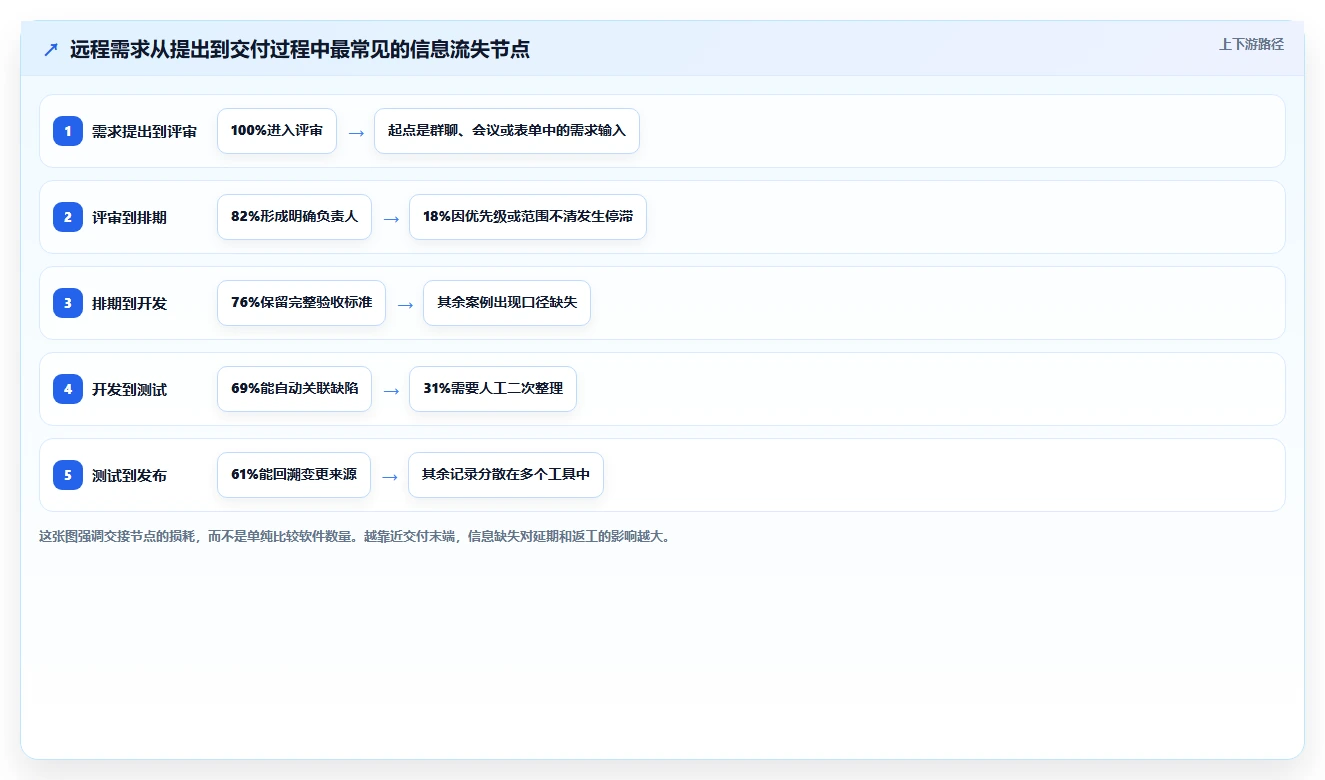Click the 测试到发布 stage label
The height and width of the screenshot is (780, 1325).
coord(129,475)
